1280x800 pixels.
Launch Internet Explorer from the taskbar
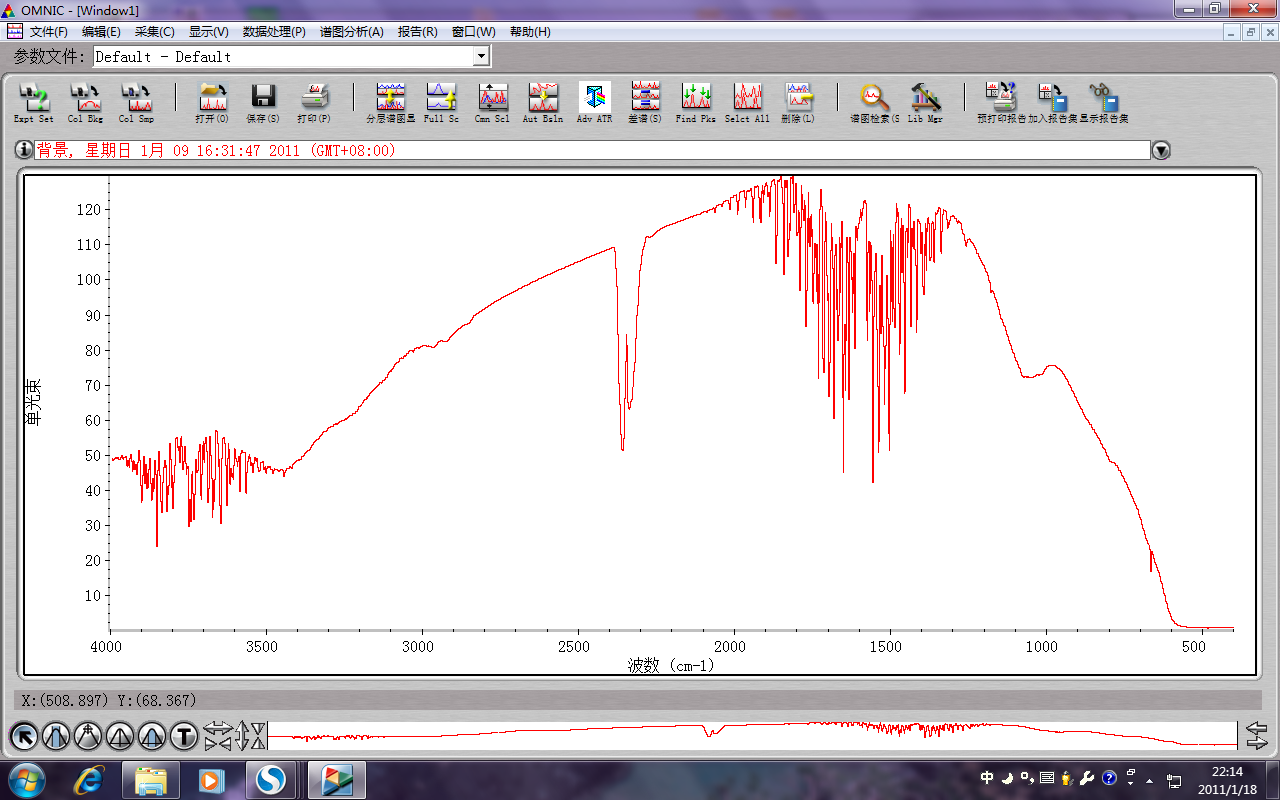point(91,778)
